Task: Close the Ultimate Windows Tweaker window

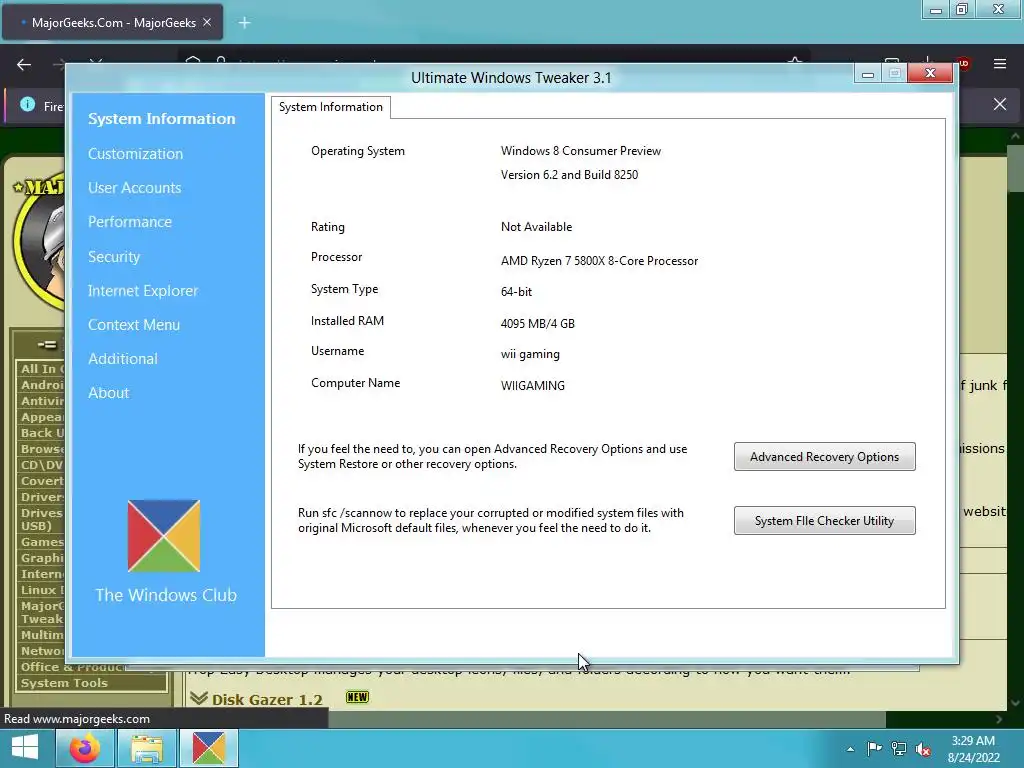Action: pos(931,73)
